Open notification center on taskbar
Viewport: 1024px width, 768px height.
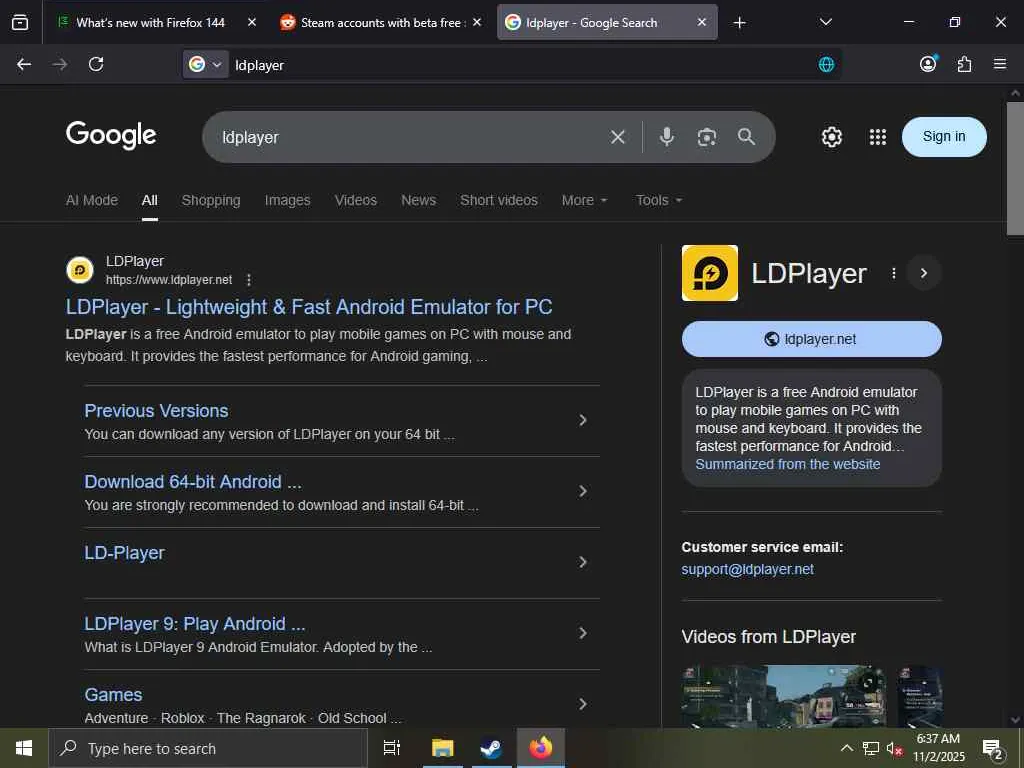pos(993,749)
